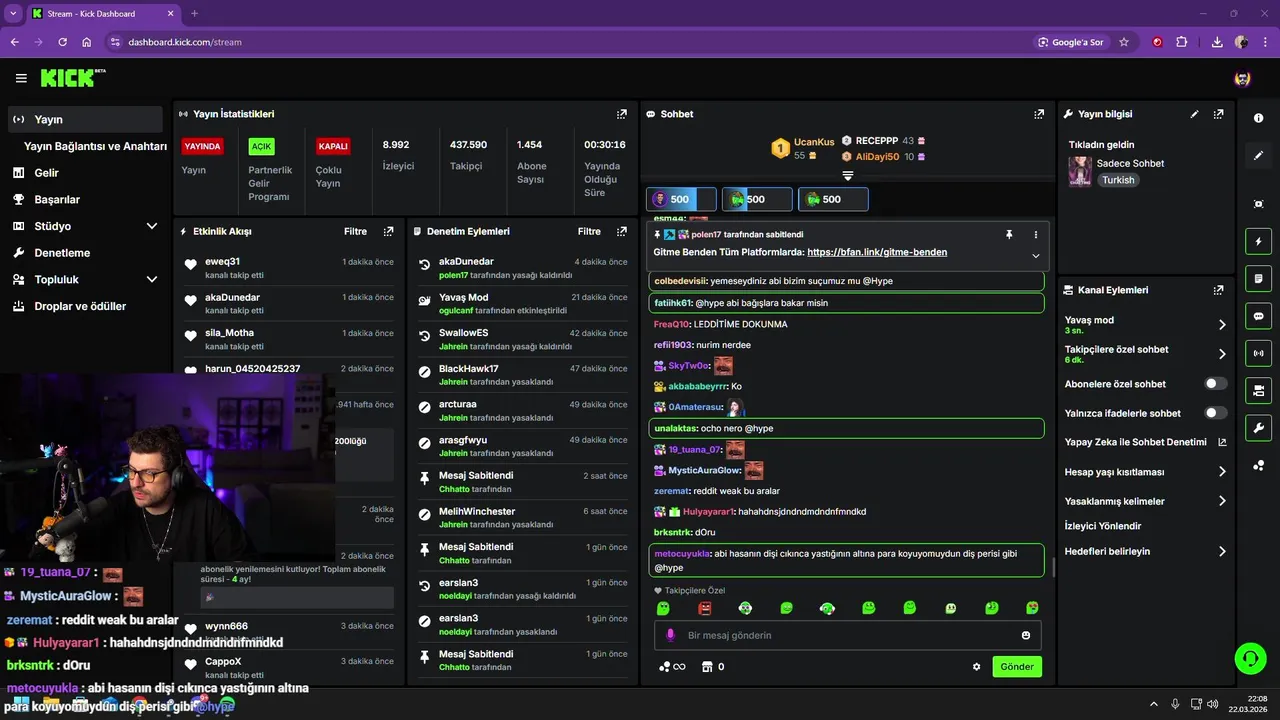Open the support headset button
Screen dimensions: 1280x720
click(x=1250, y=658)
